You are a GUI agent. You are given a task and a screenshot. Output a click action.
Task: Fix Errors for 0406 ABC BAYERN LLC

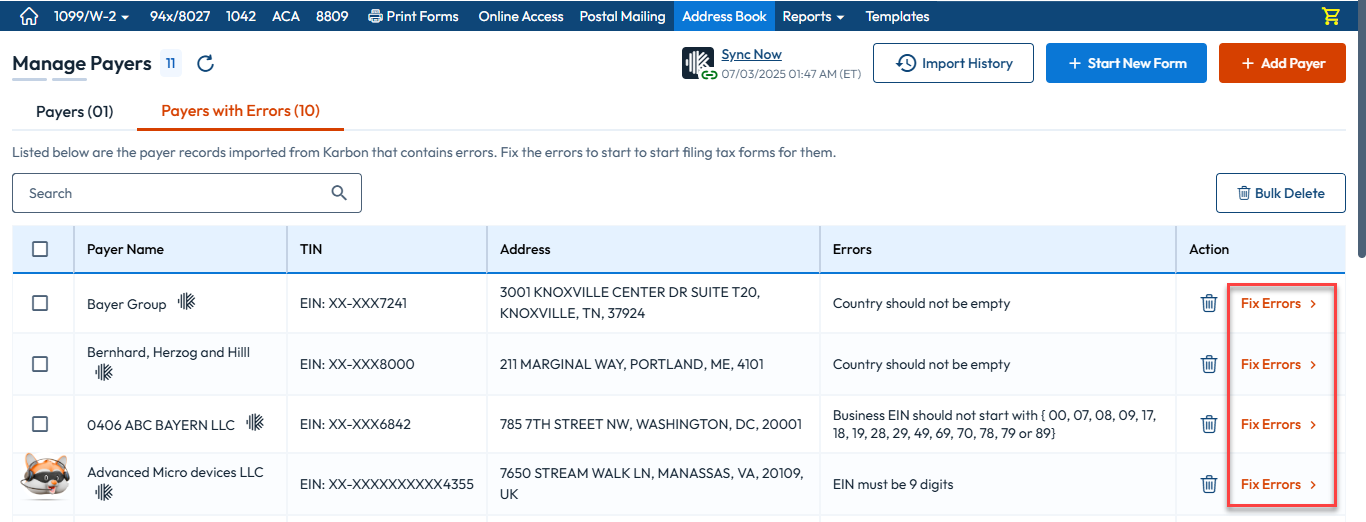point(1279,424)
